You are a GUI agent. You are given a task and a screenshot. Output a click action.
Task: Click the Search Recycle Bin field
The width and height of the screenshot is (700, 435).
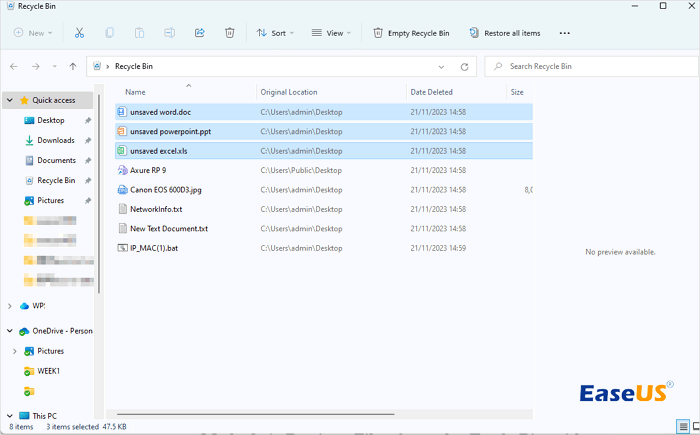pyautogui.click(x=590, y=67)
